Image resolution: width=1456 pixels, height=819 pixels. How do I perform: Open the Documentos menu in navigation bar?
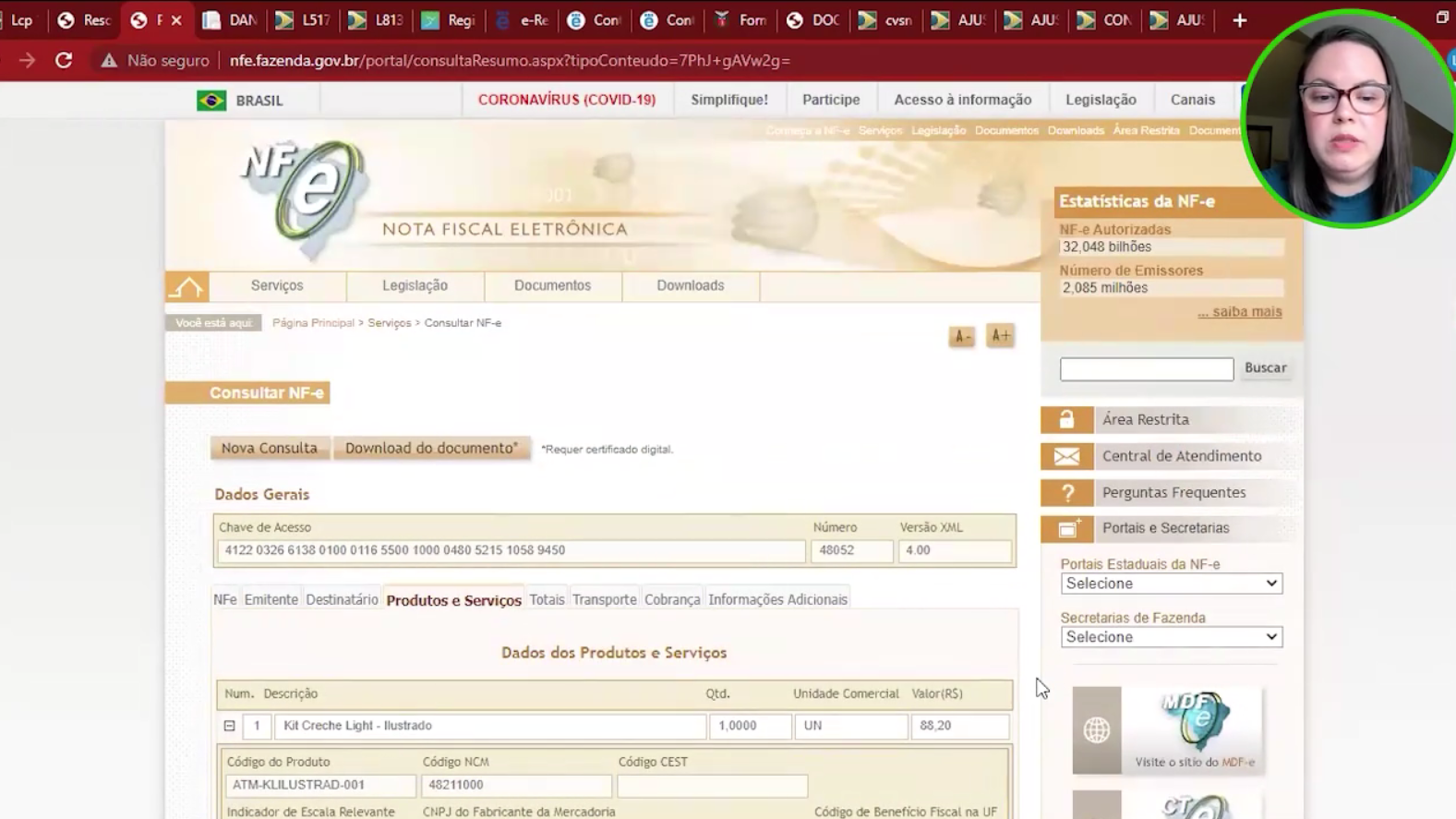552,286
